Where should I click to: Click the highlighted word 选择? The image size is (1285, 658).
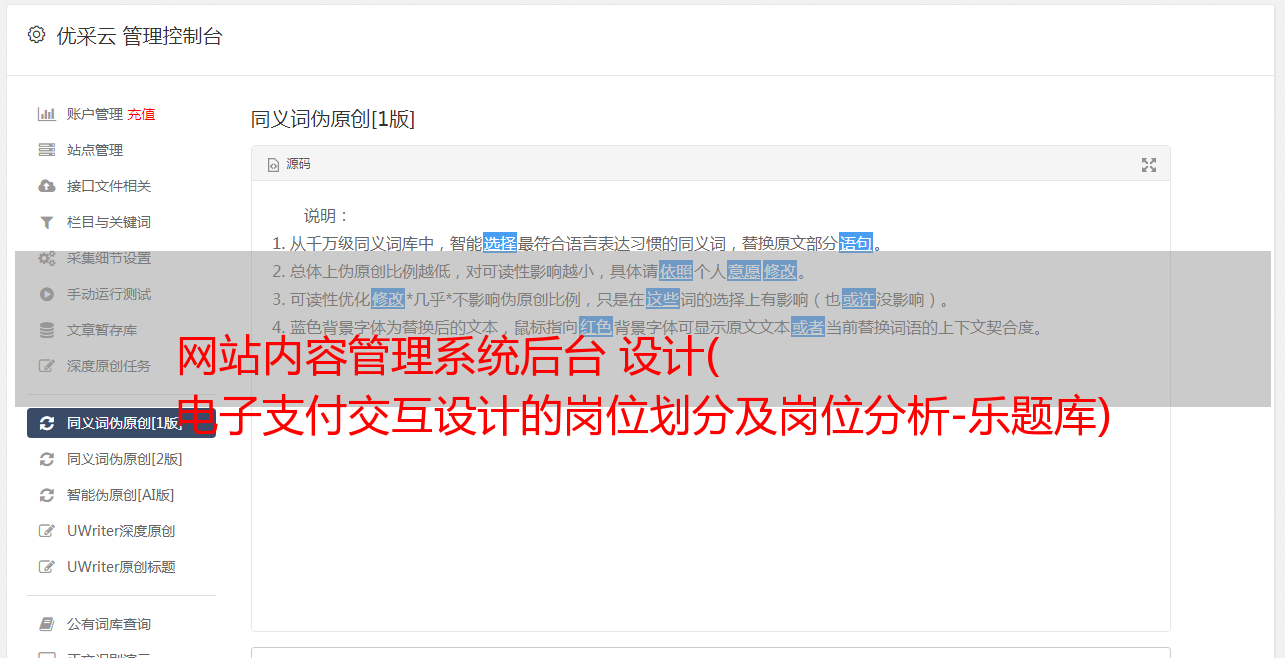pos(500,243)
